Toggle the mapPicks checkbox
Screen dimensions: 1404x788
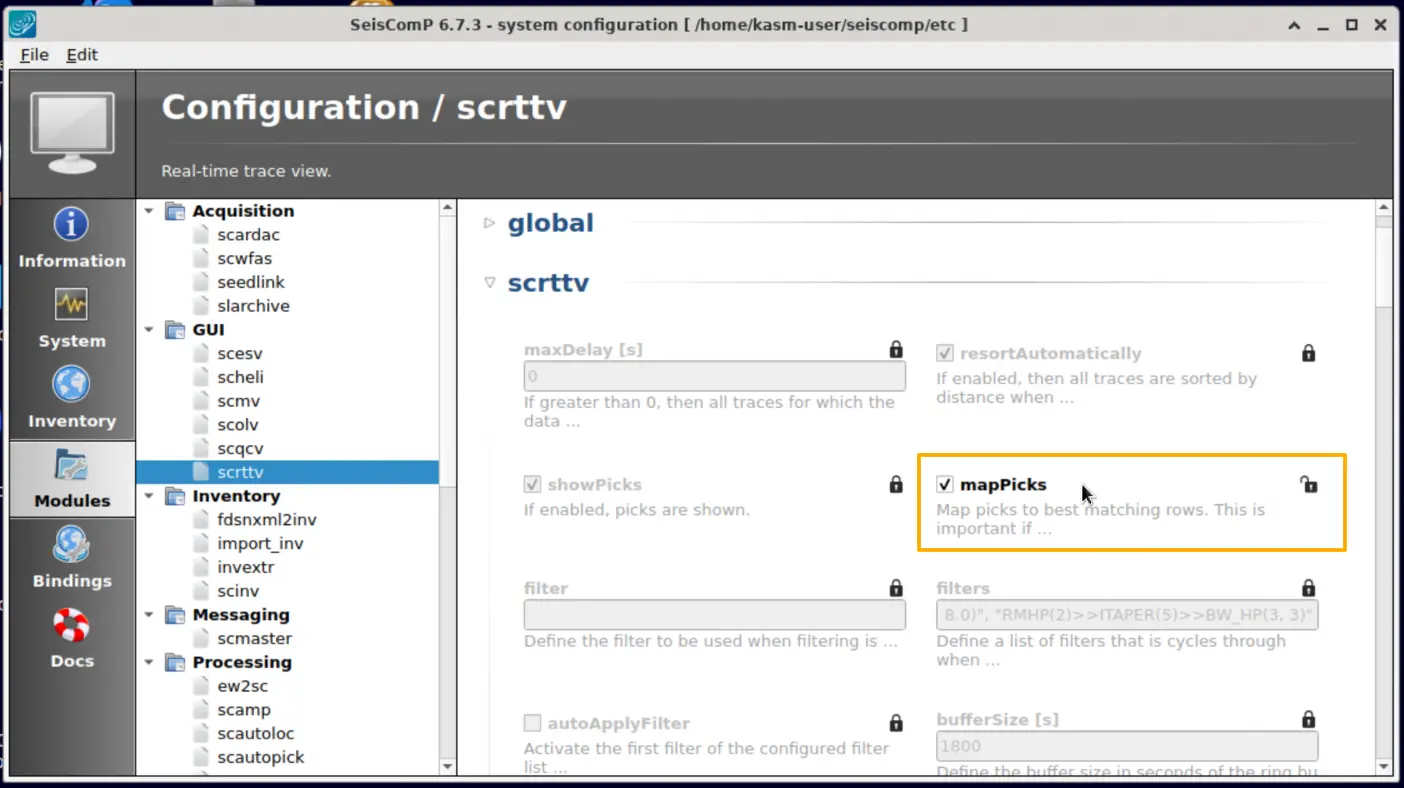tap(944, 484)
